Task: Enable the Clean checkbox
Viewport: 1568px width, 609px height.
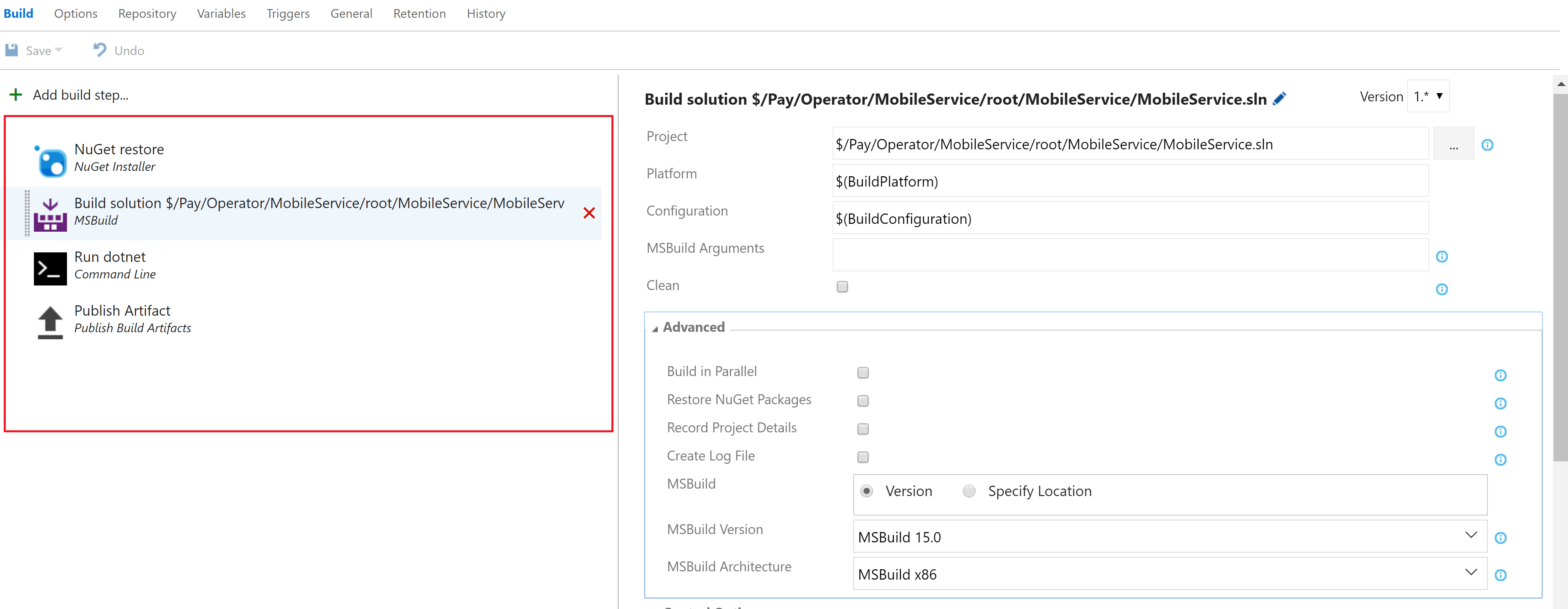Action: coord(842,286)
